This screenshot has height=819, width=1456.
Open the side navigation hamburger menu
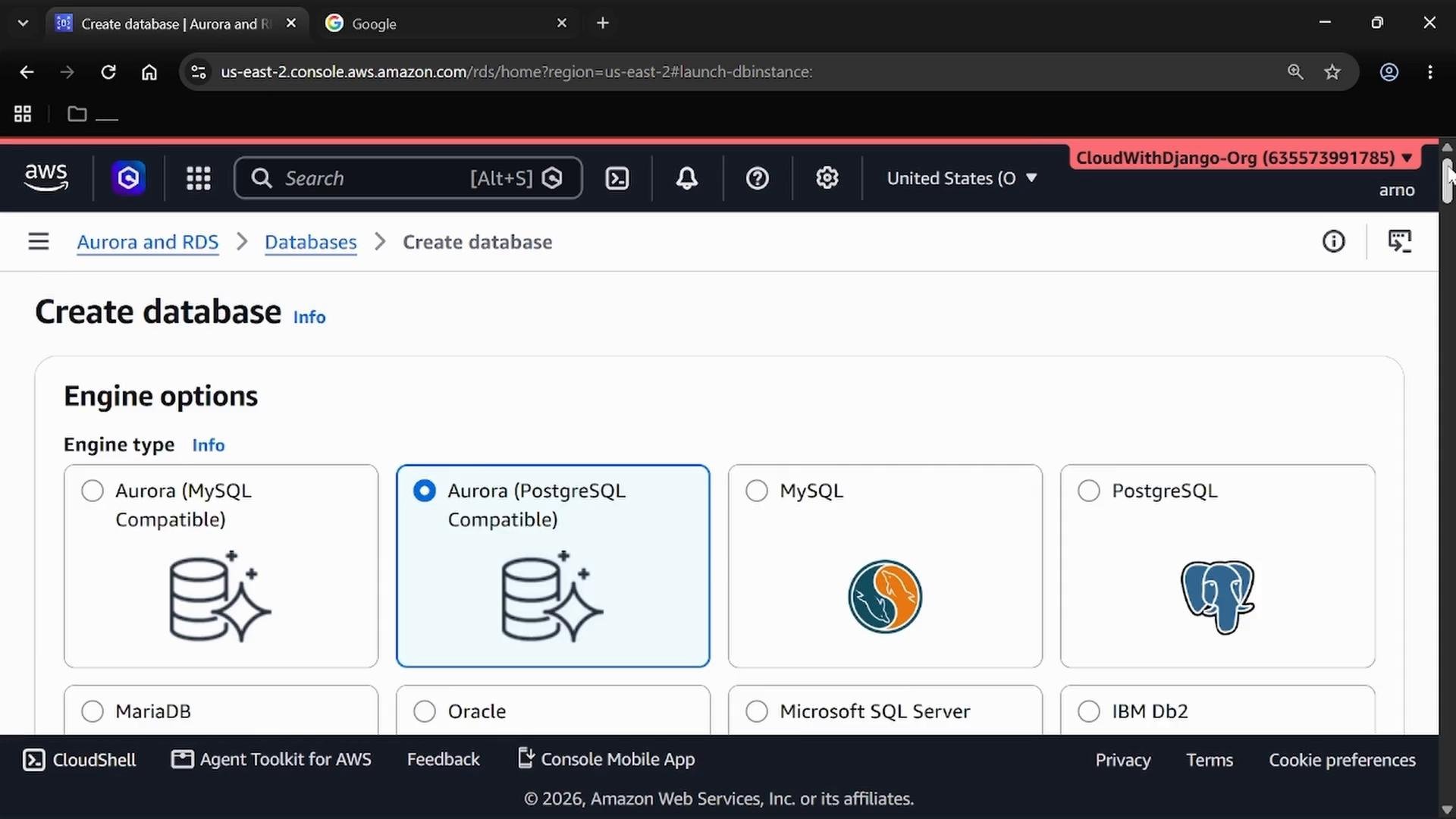coord(39,242)
